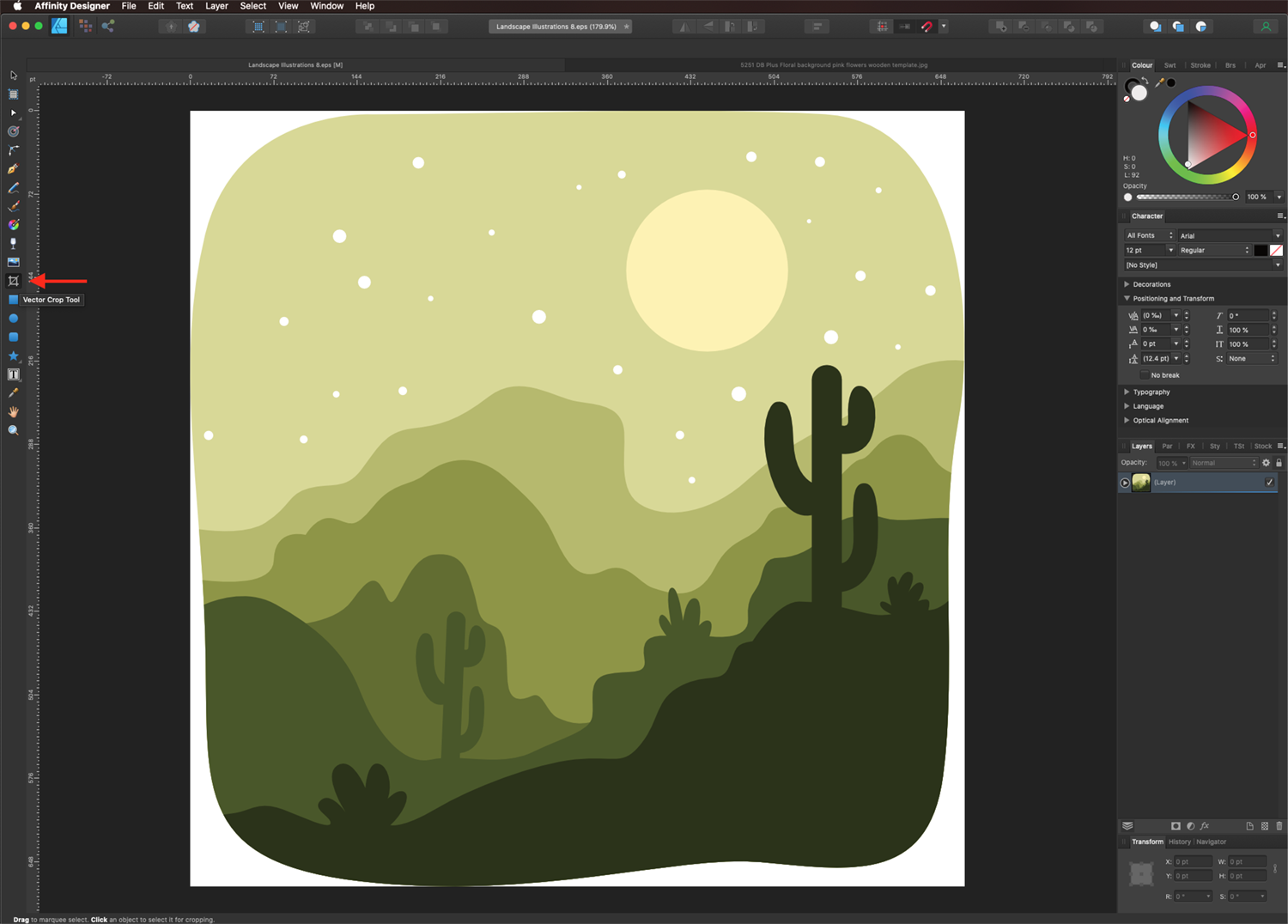This screenshot has height=924, width=1288.
Task: Open the Normal blend mode dropdown
Action: [1223, 462]
